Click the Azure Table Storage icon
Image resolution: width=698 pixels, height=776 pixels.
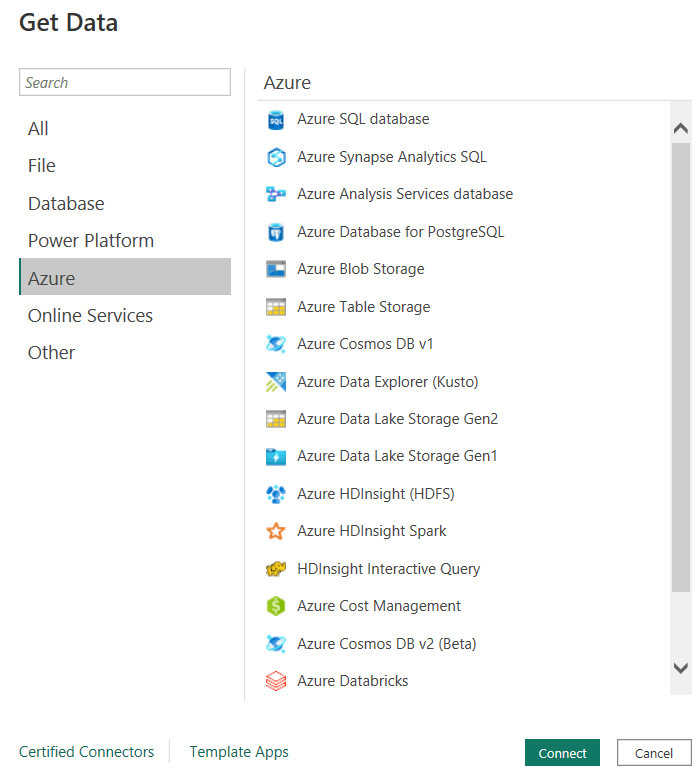coord(276,307)
